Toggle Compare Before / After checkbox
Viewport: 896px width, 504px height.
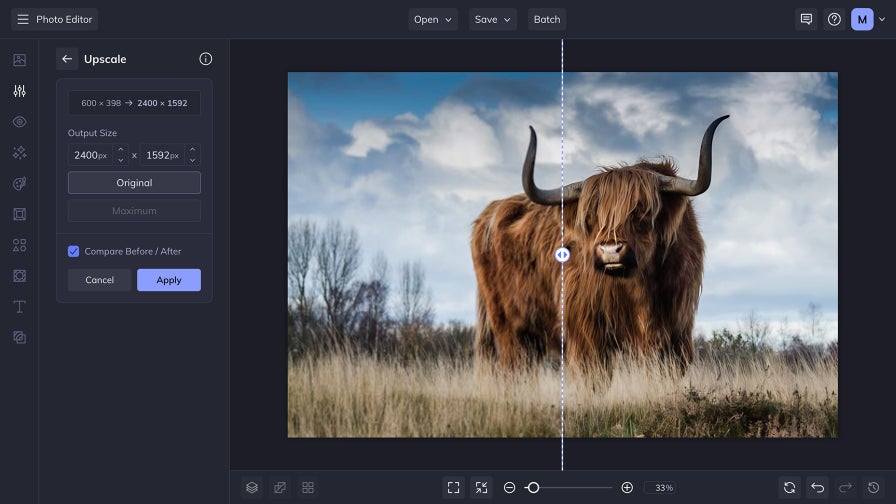click(74, 251)
